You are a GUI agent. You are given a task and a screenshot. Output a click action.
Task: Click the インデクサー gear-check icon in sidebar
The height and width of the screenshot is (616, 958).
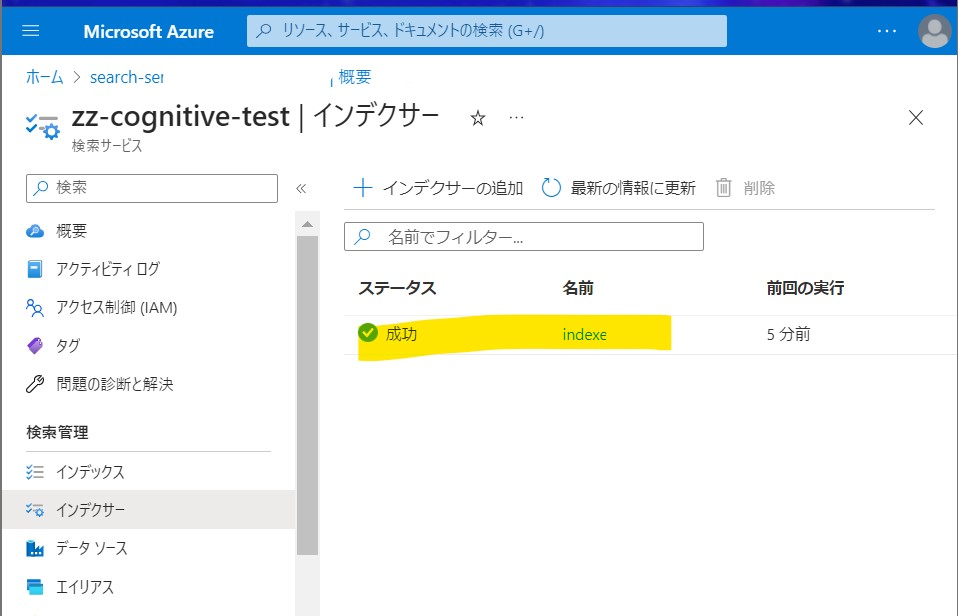click(35, 509)
